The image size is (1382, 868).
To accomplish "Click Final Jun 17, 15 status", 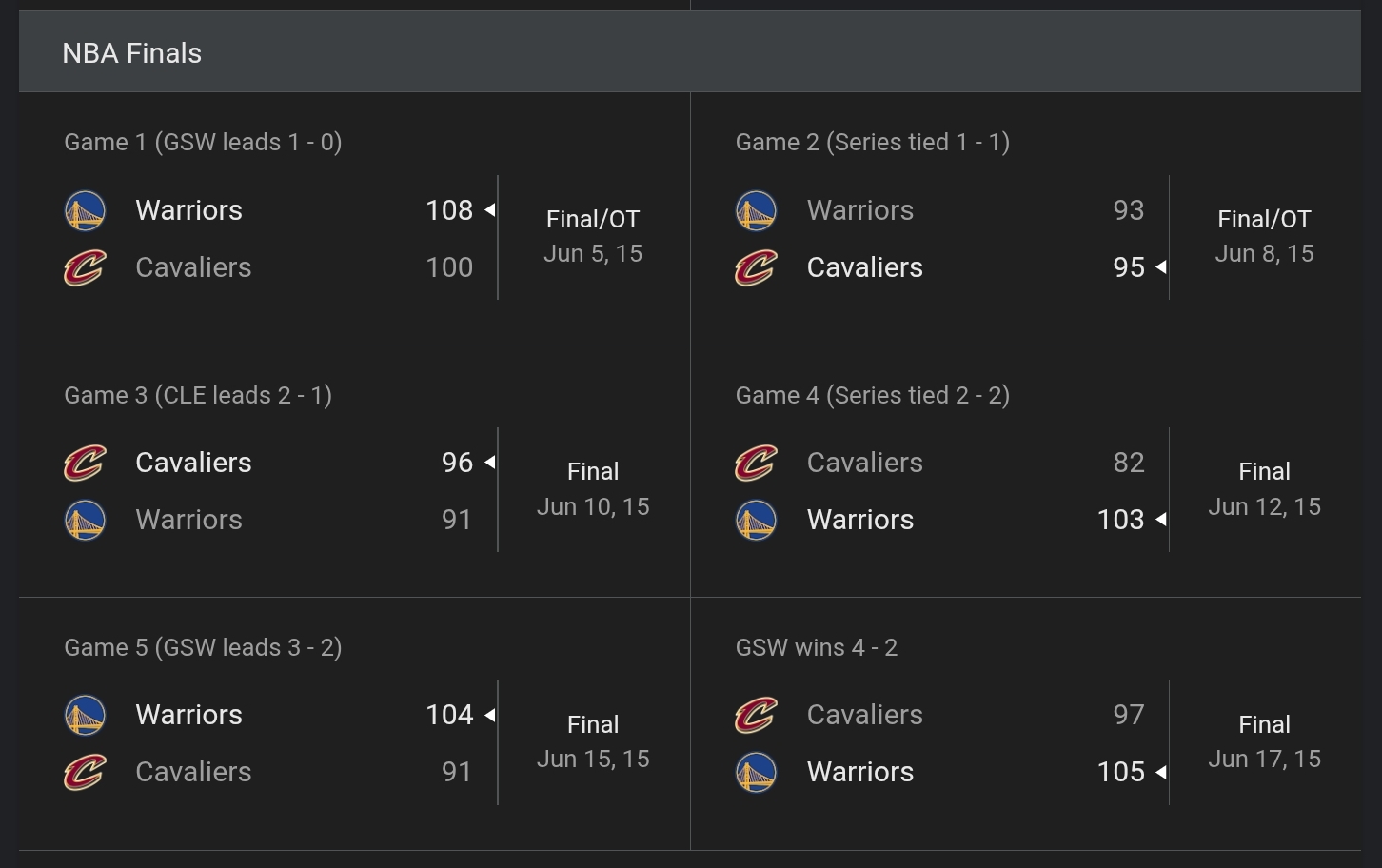I will click(x=1264, y=741).
